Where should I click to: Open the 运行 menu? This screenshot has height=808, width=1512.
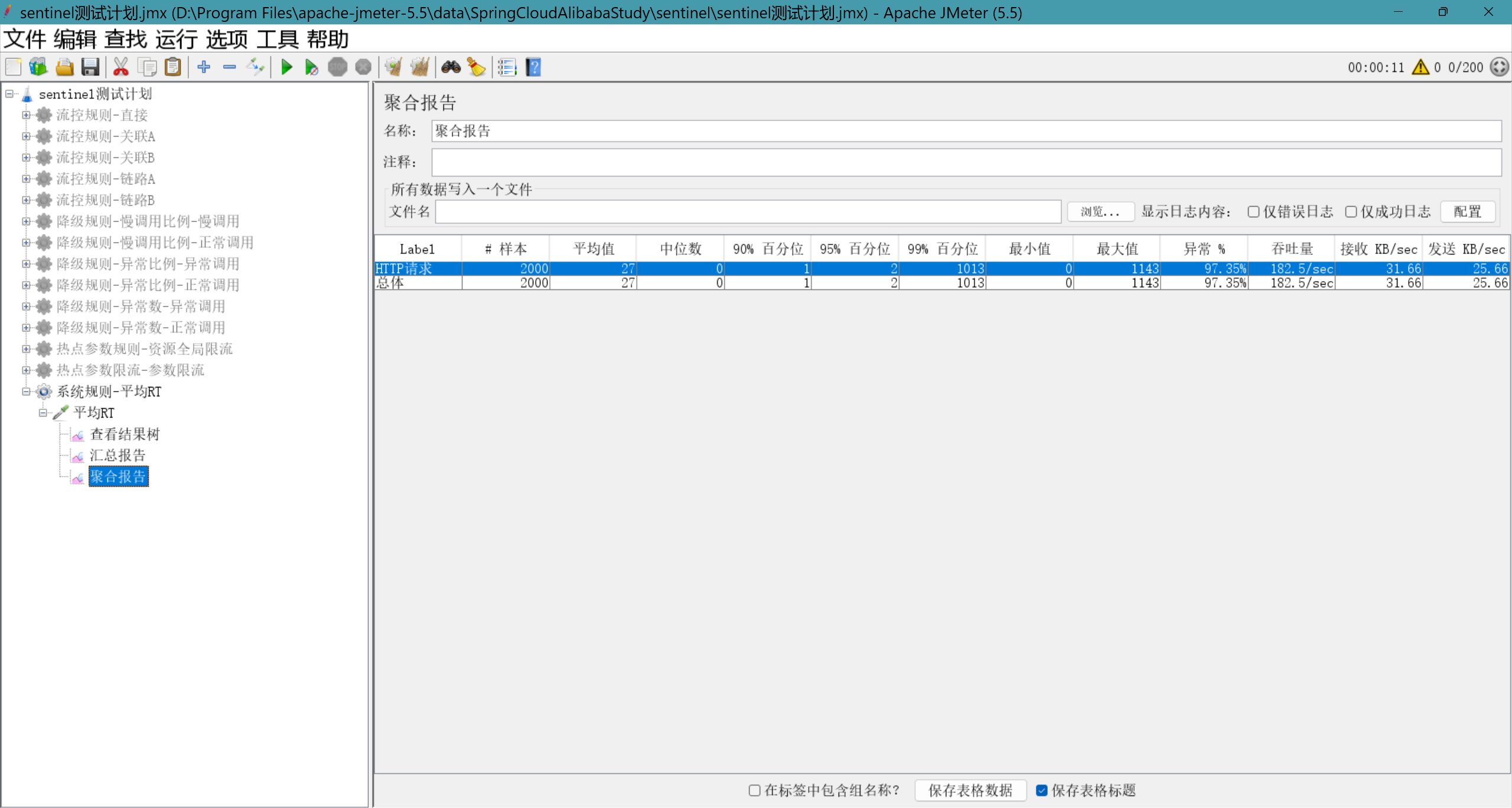[176, 40]
